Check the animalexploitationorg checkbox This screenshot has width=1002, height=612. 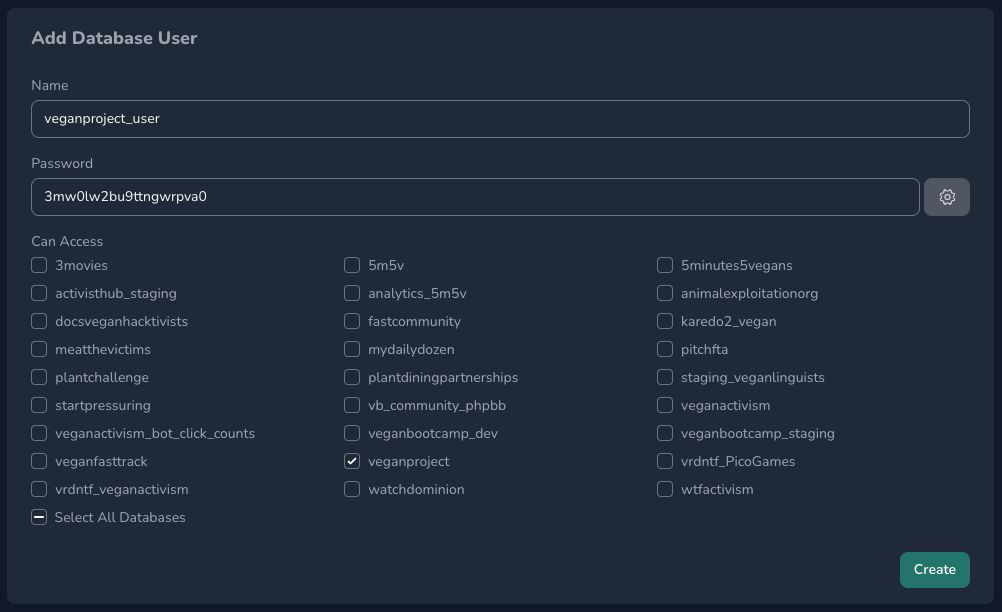(665, 293)
